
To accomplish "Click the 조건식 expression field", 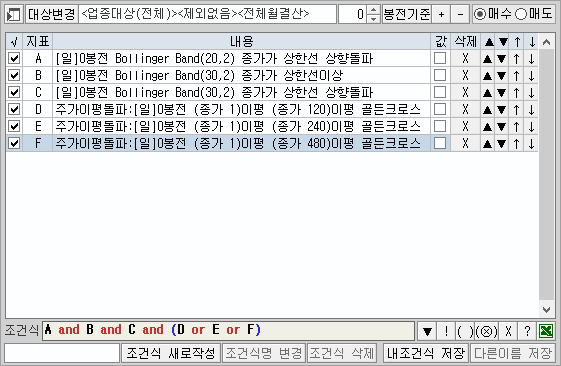I will [228, 331].
